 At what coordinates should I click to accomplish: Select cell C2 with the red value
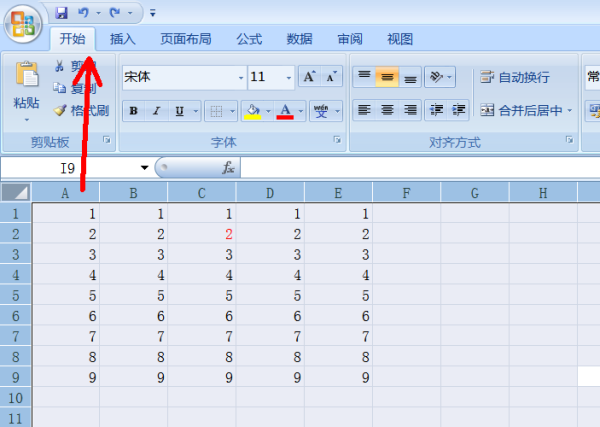201,234
